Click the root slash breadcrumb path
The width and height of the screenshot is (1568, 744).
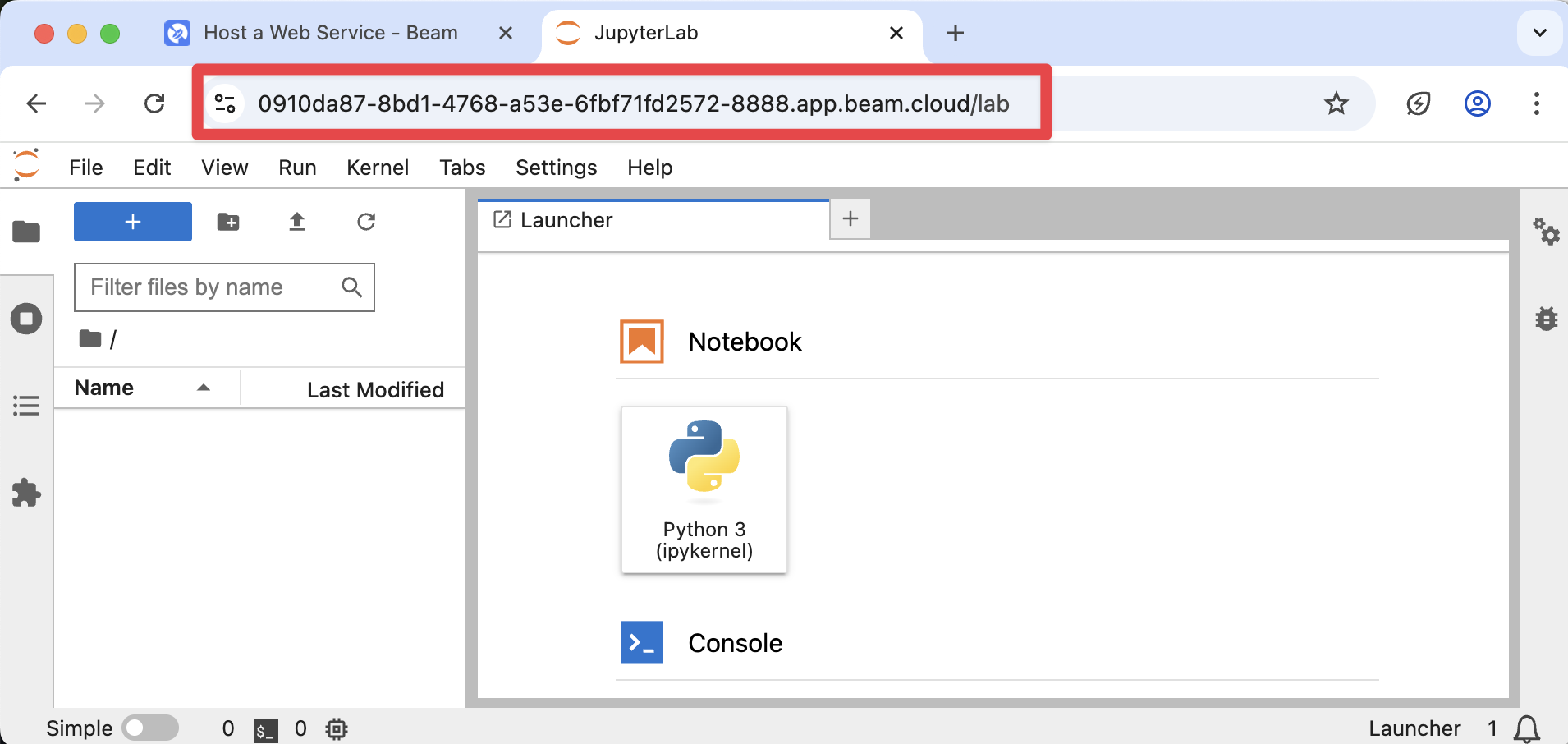113,339
